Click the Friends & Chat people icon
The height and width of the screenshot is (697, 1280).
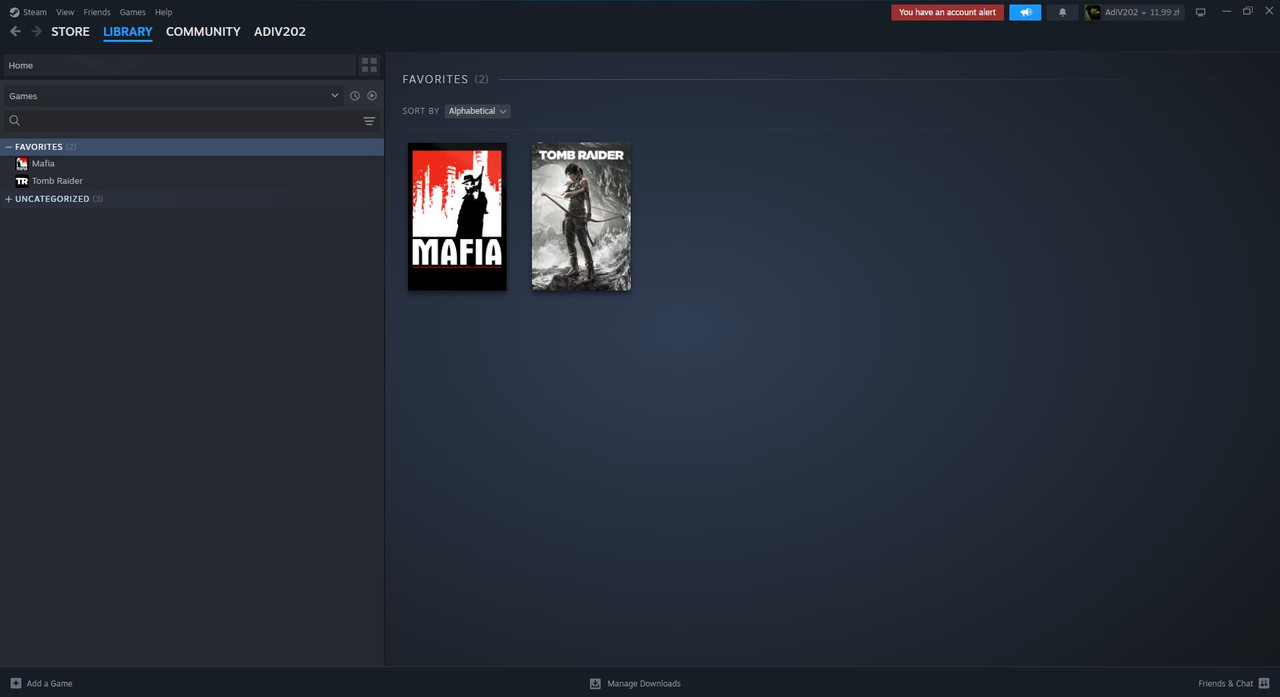pos(1264,684)
